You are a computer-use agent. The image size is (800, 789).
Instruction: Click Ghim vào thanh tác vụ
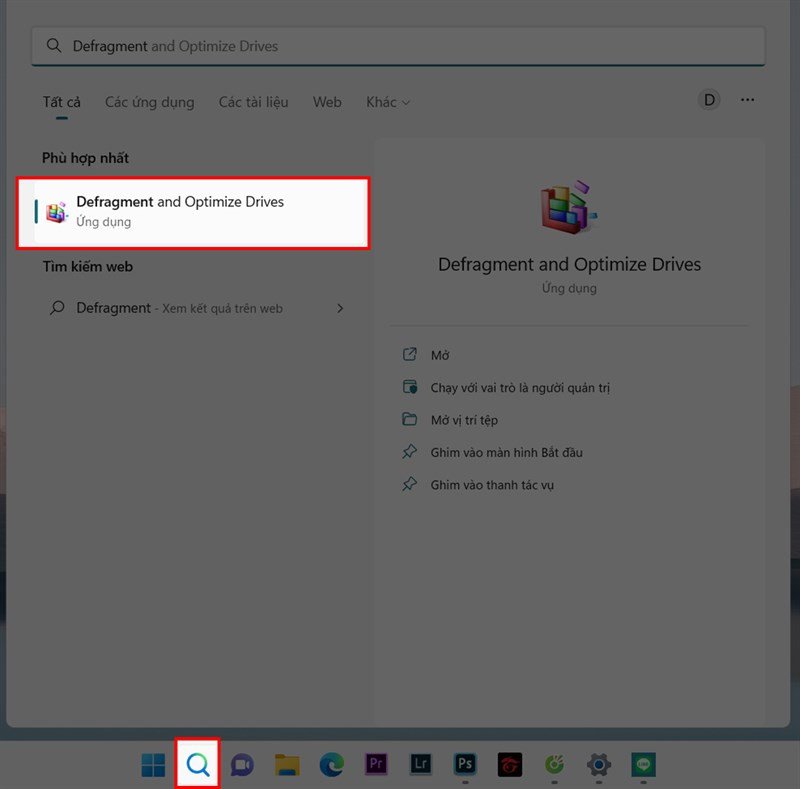click(x=492, y=485)
